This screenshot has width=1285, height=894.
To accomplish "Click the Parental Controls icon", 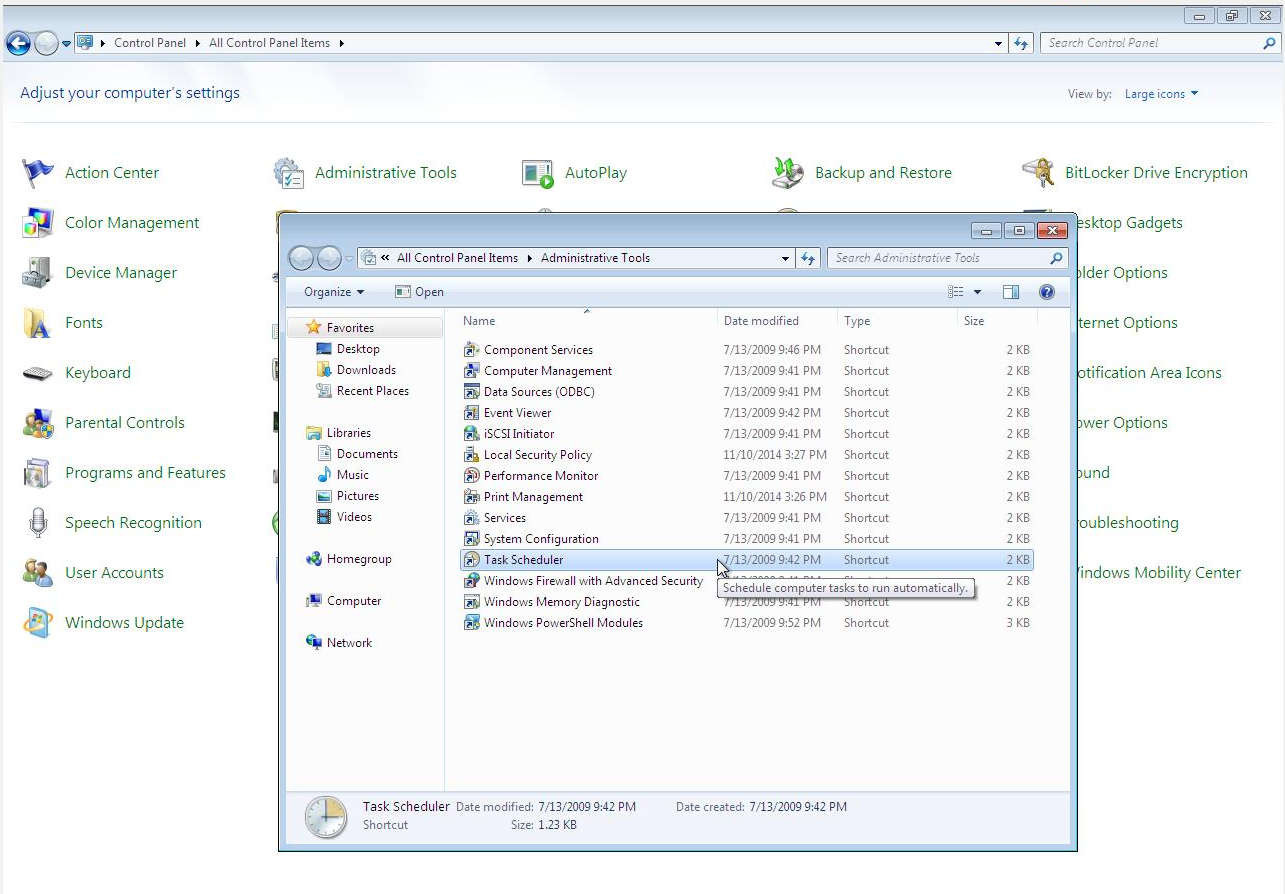I will point(38,423).
